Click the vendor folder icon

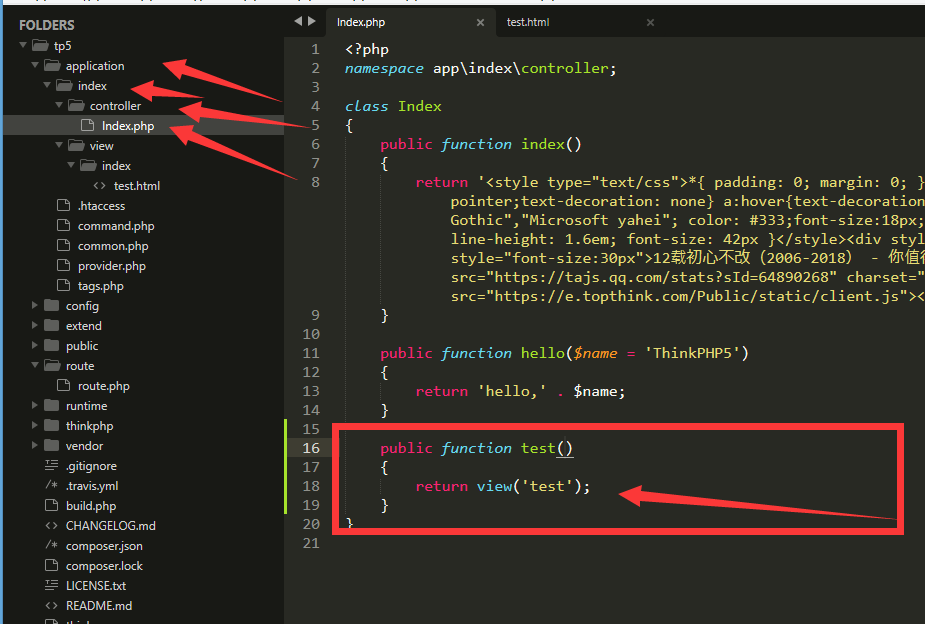(x=52, y=445)
